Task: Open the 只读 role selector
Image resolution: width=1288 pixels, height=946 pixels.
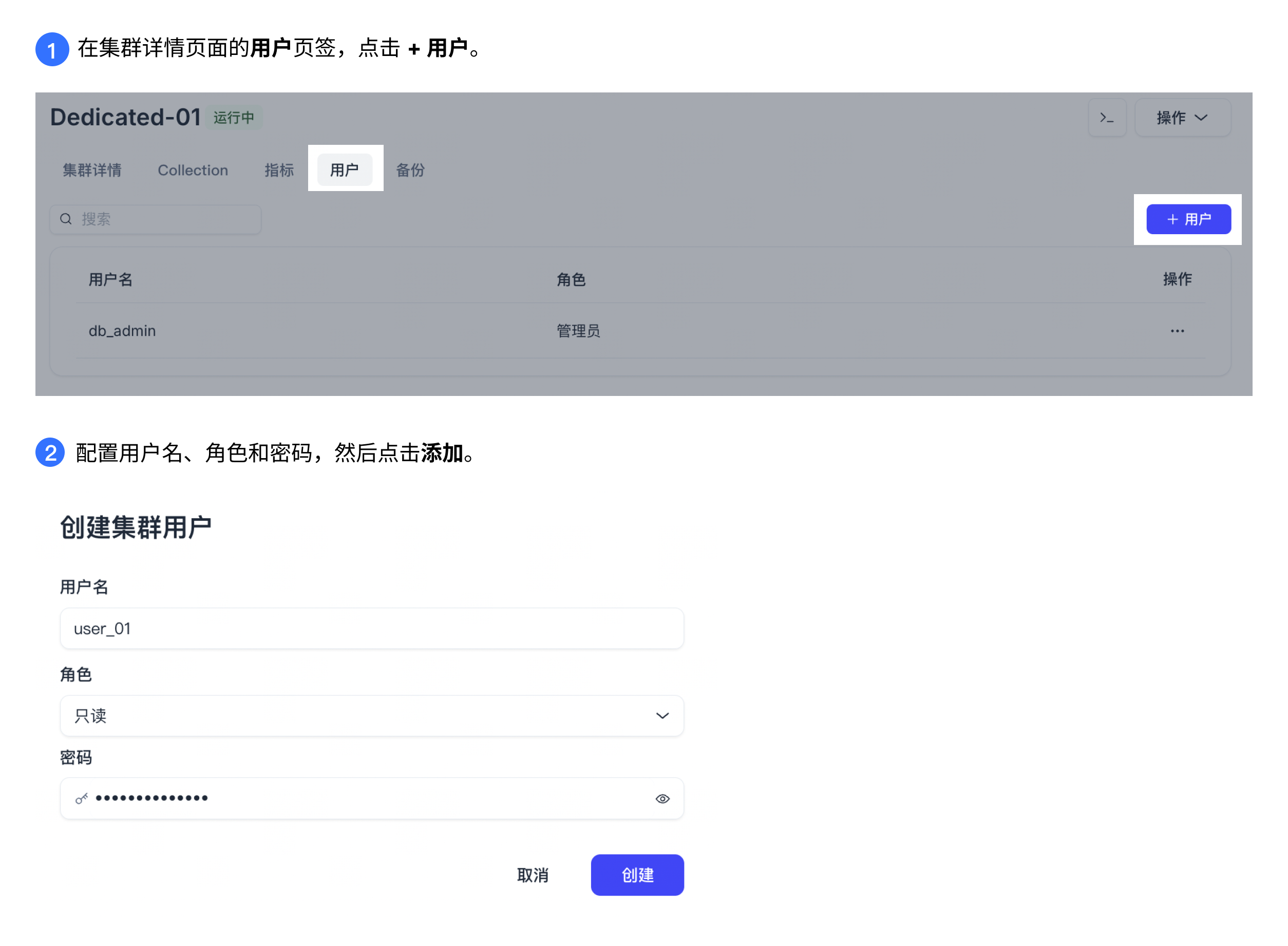Action: pos(372,715)
